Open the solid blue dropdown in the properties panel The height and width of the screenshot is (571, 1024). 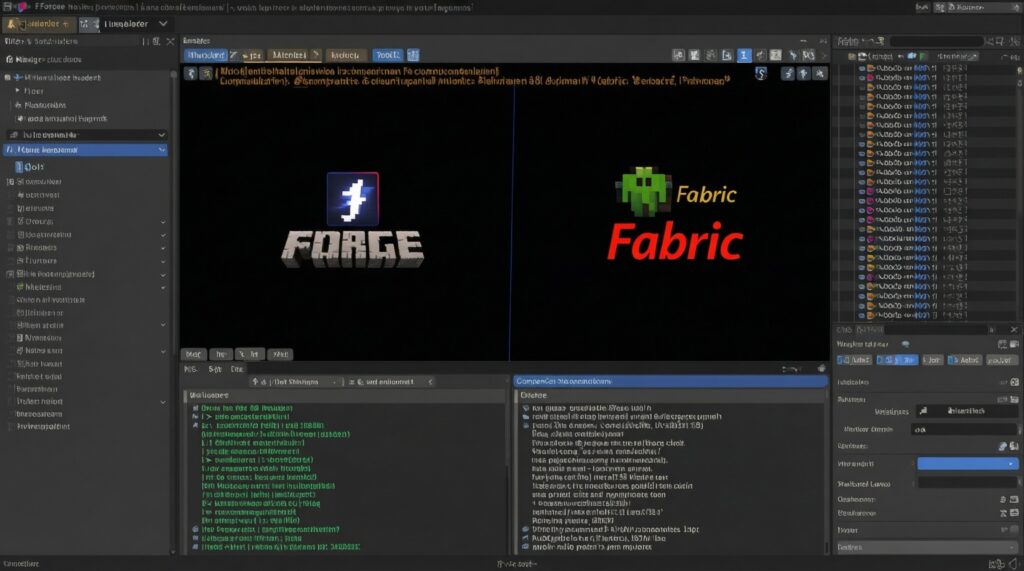point(967,464)
